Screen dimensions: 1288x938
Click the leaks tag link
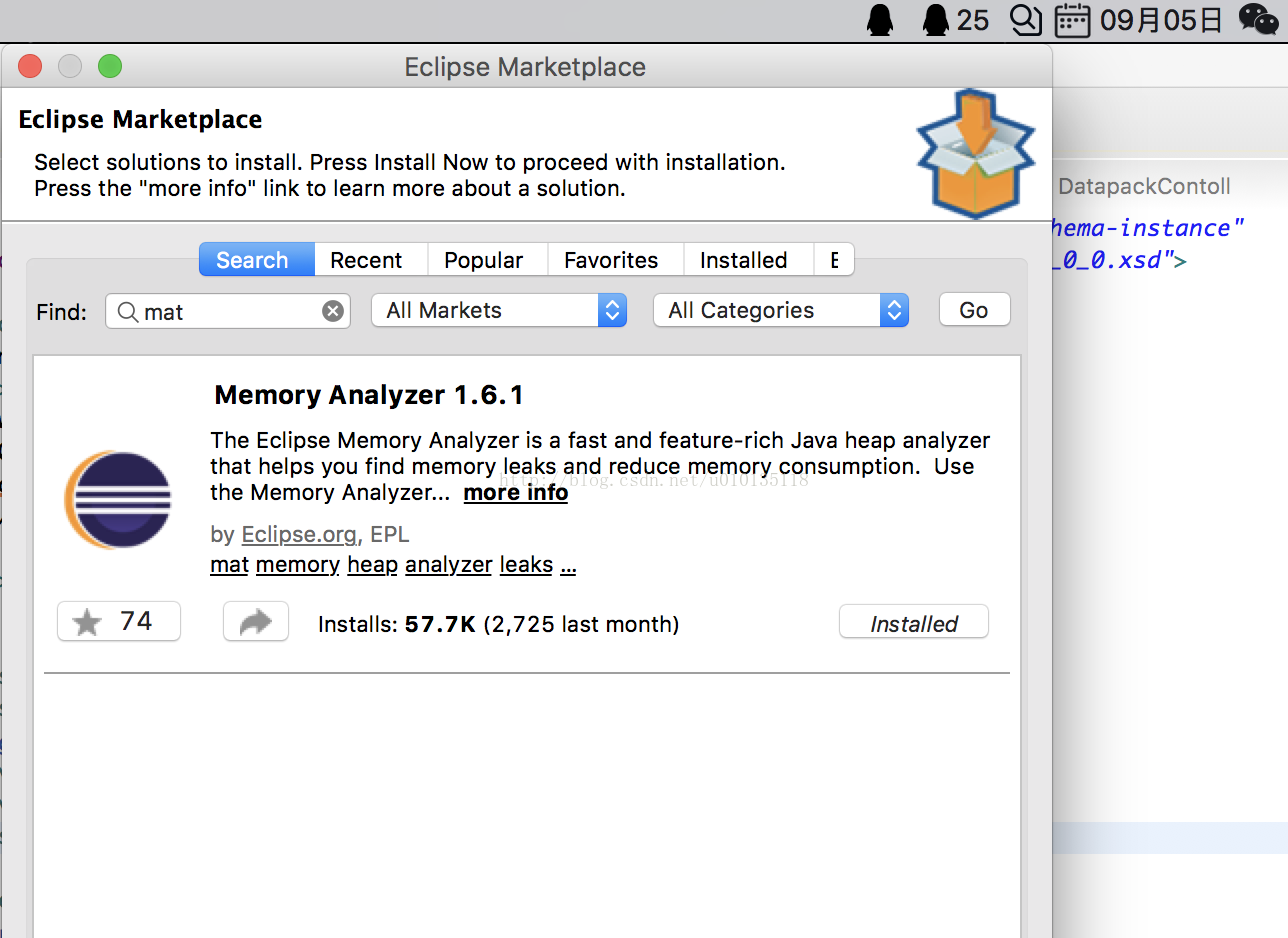526,565
